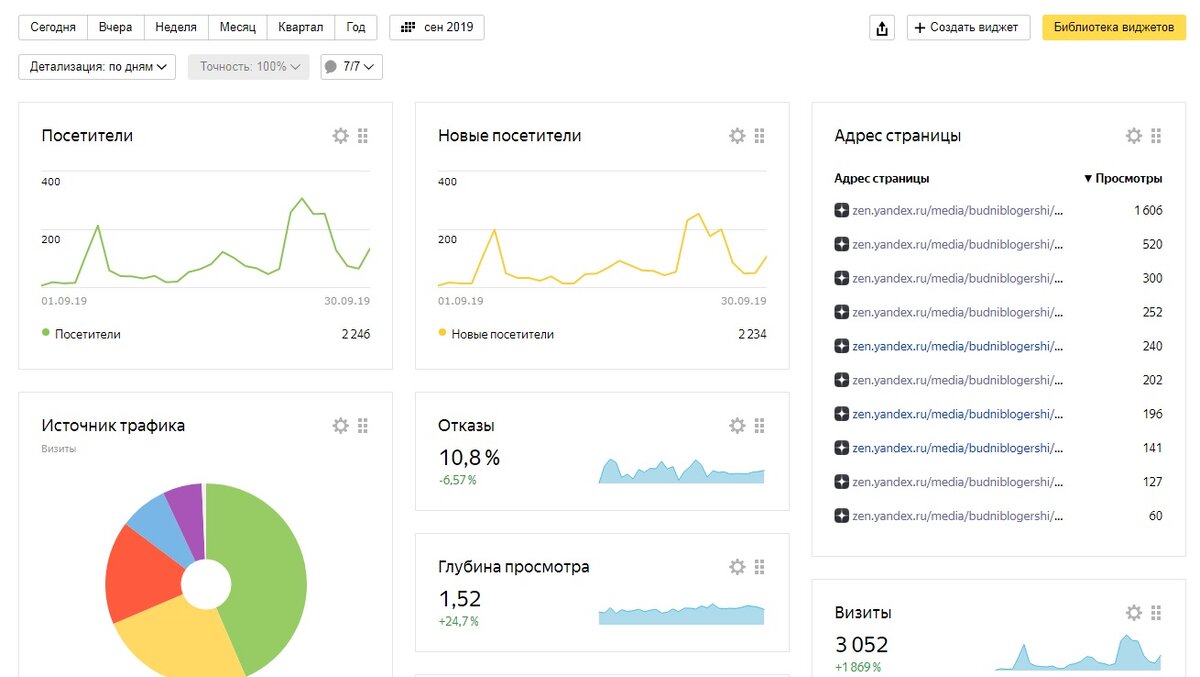This screenshot has height=677, width=1200.
Task: Click drag handle of Источник трафика widget
Action: click(363, 426)
